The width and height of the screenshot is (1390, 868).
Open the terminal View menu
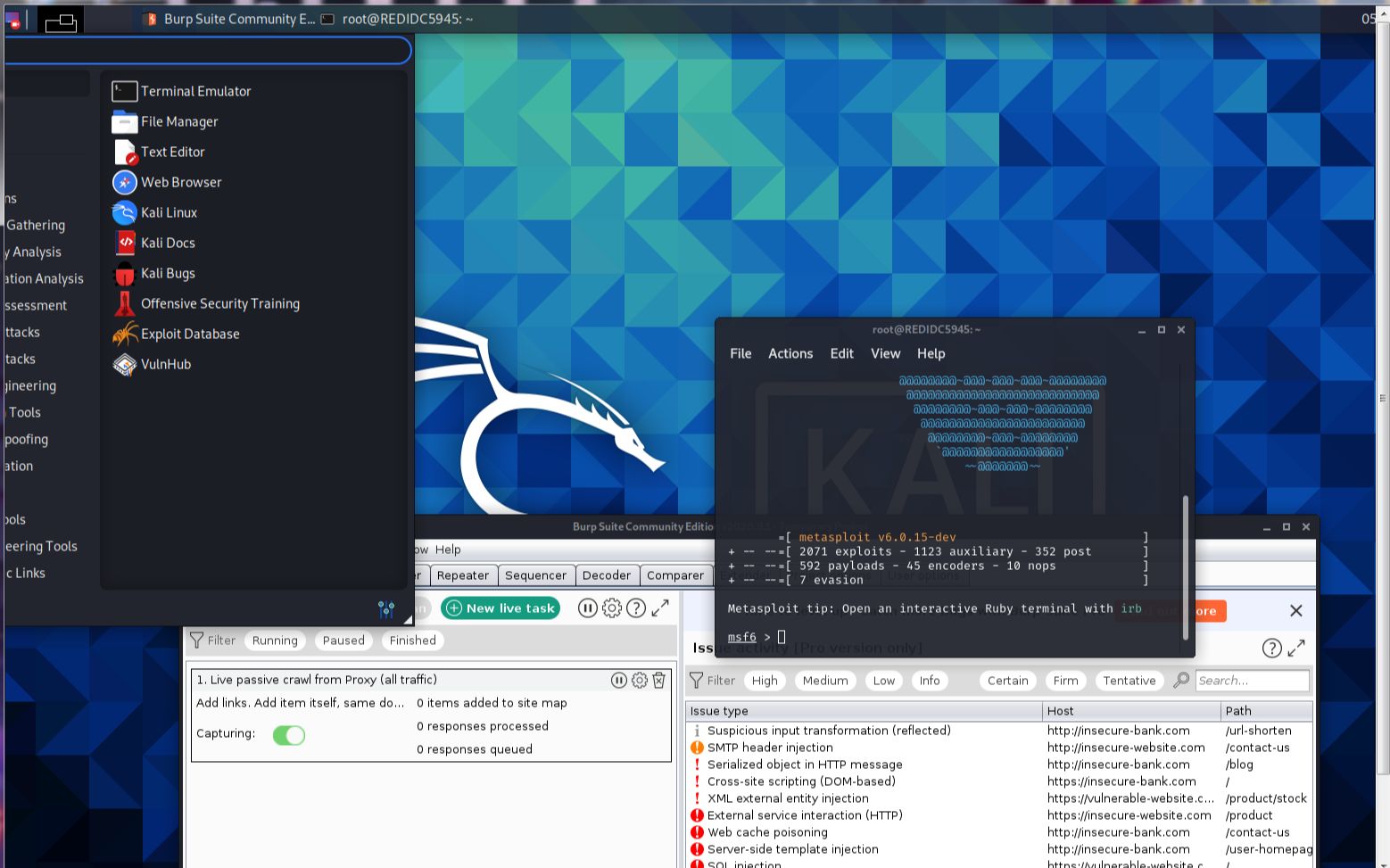tap(886, 353)
